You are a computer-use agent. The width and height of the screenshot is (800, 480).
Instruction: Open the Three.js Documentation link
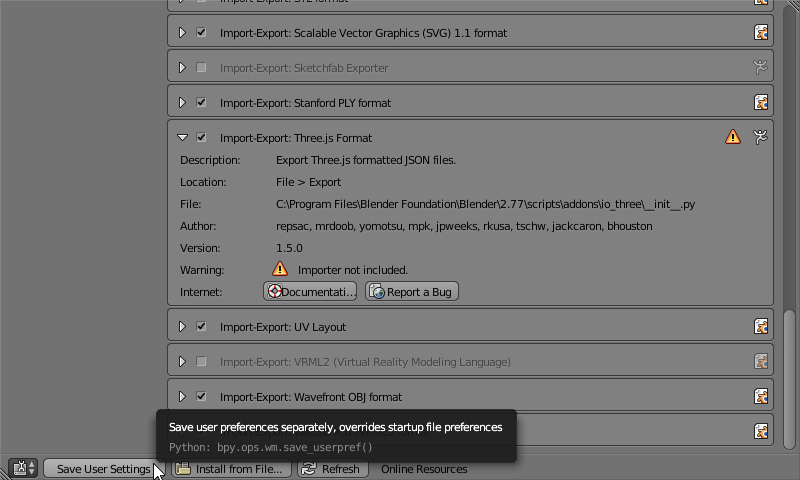(310, 292)
